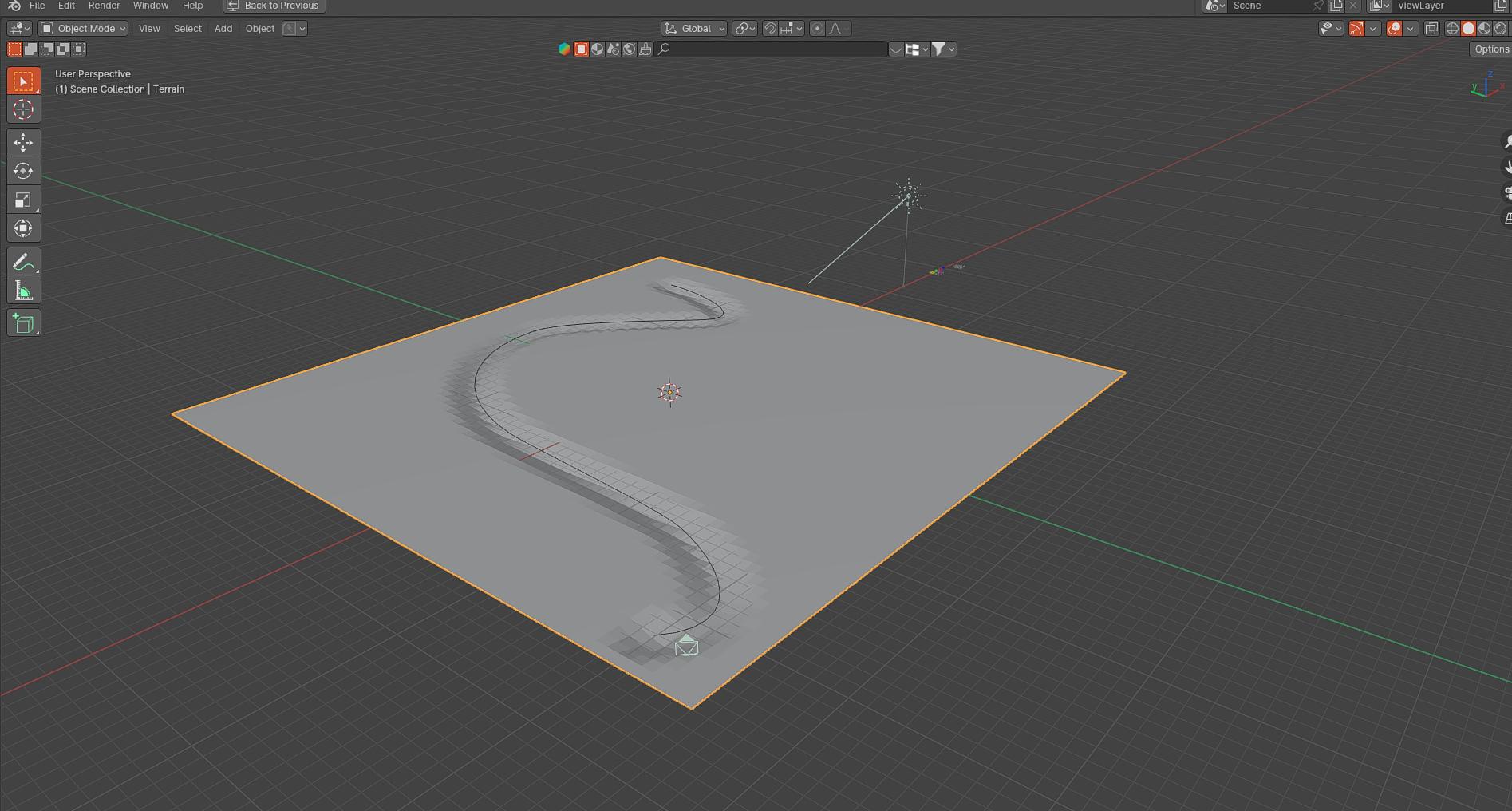Switch to wireframe shading

point(1452,28)
